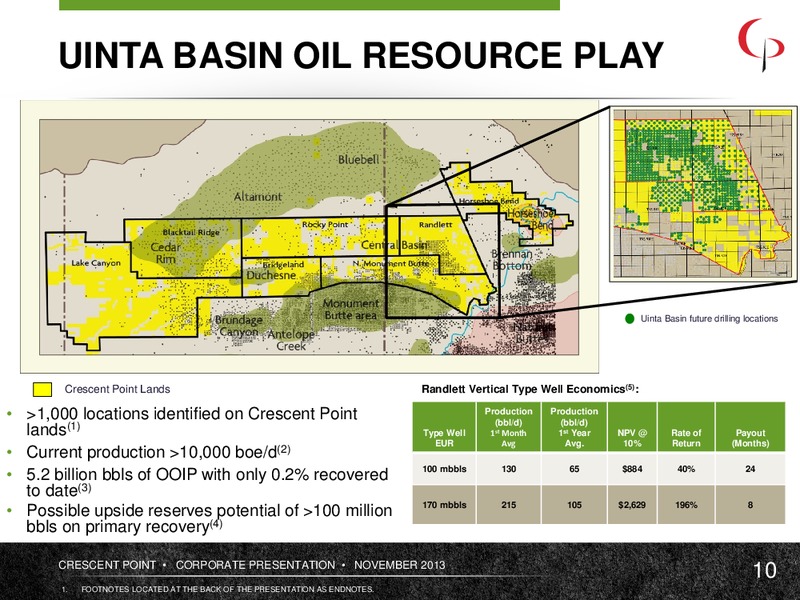Select the '>1,000 locations identified' bullet
This screenshot has height=600, width=800.
[192, 421]
